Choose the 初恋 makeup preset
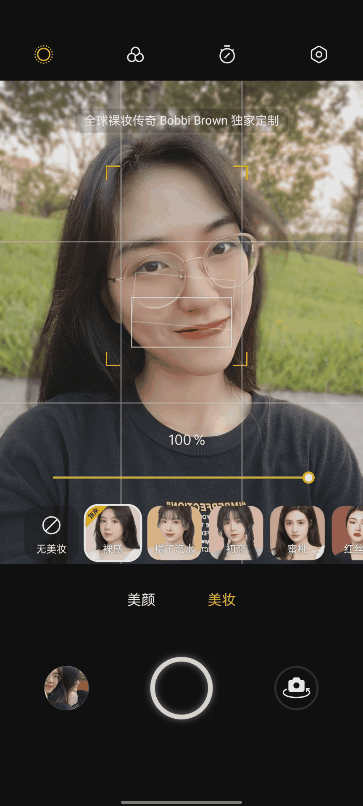Screen dimensions: 363x806 (236, 533)
